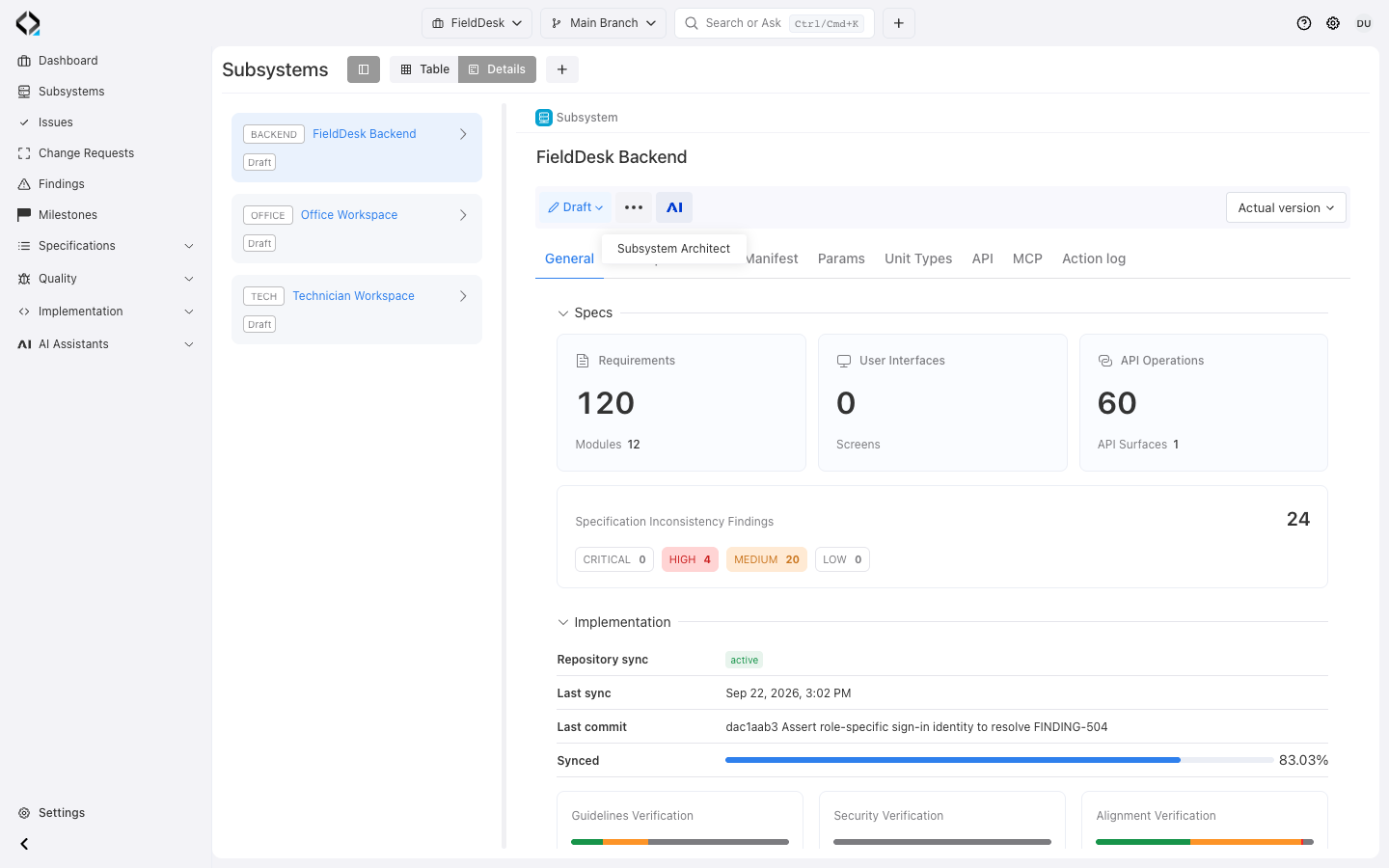Expand the Implementation sidebar section
The image size is (1389, 868).
tap(105, 312)
